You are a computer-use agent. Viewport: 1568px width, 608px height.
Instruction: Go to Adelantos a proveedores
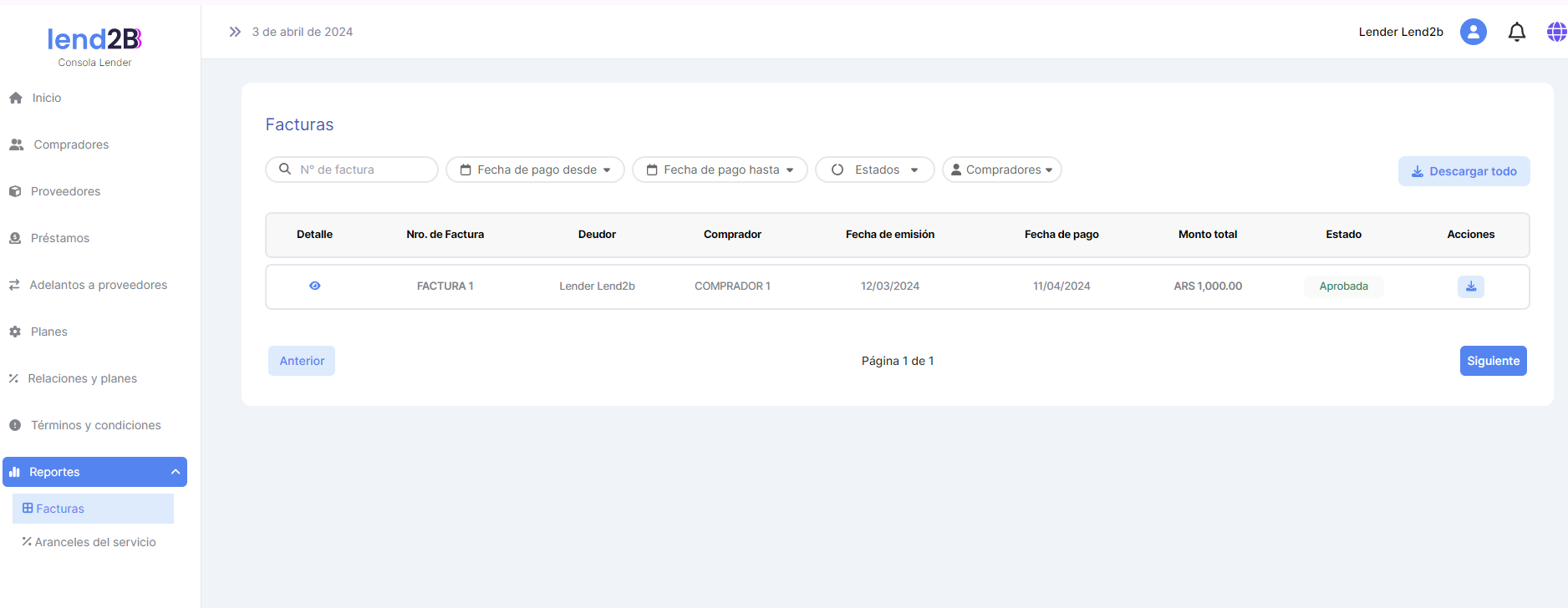tap(98, 285)
